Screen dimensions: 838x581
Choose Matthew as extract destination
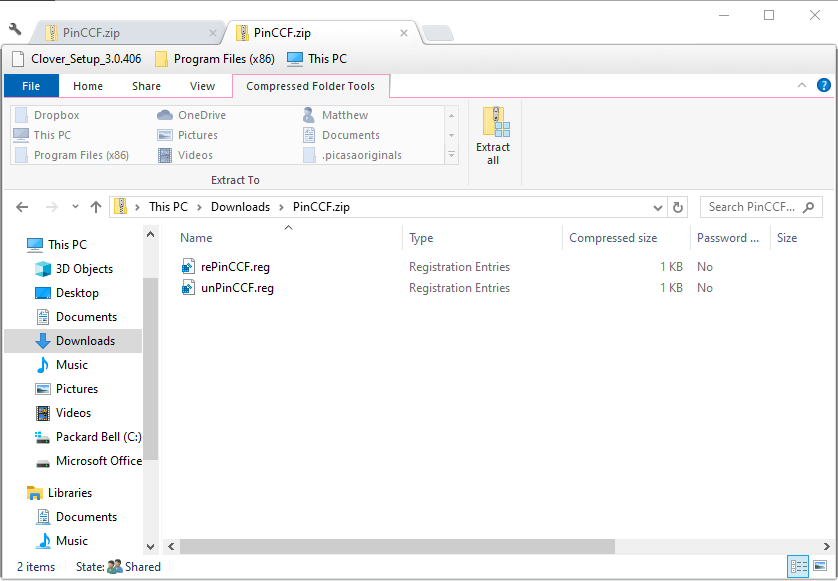coord(335,115)
